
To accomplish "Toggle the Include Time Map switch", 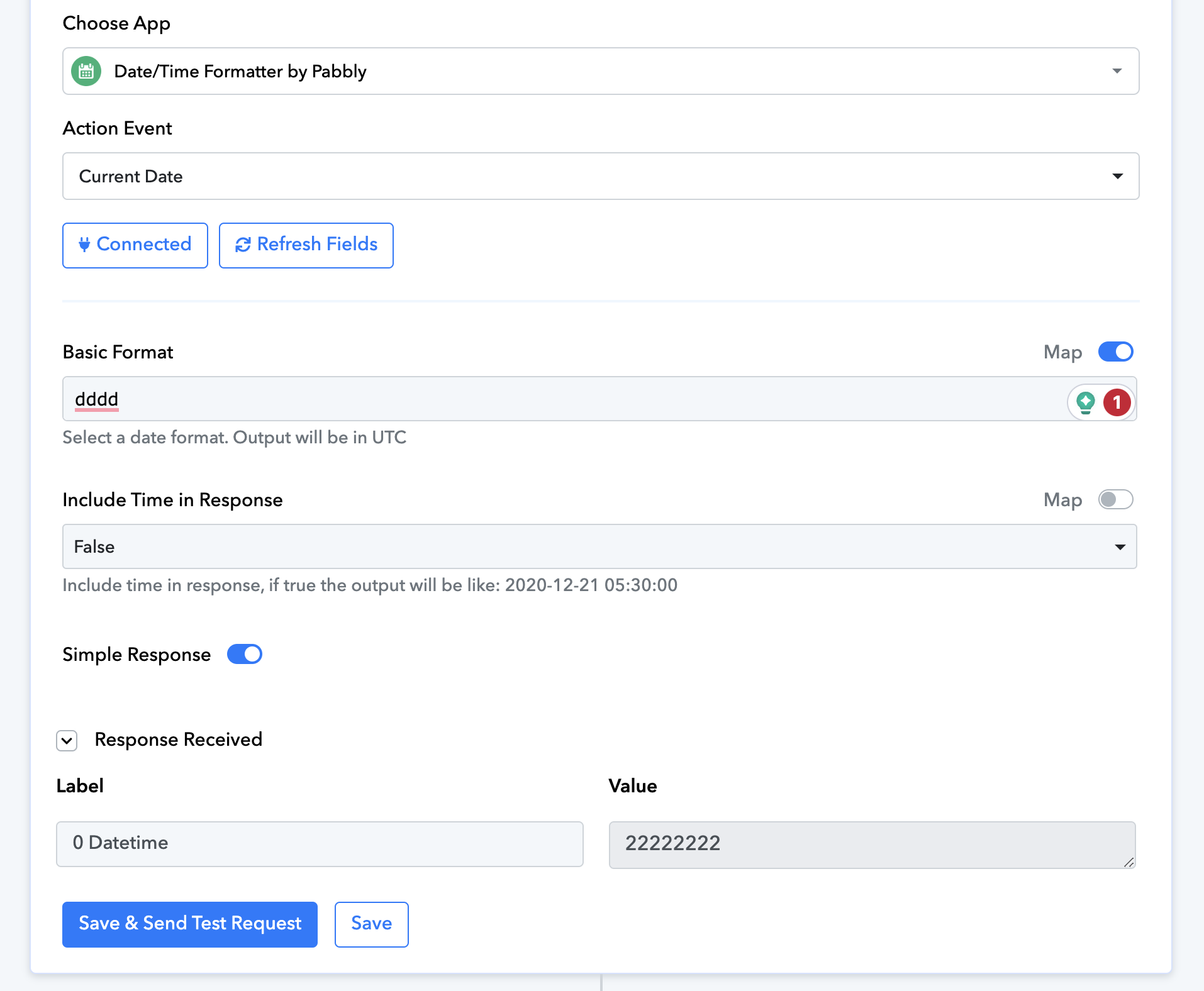I will click(x=1115, y=499).
